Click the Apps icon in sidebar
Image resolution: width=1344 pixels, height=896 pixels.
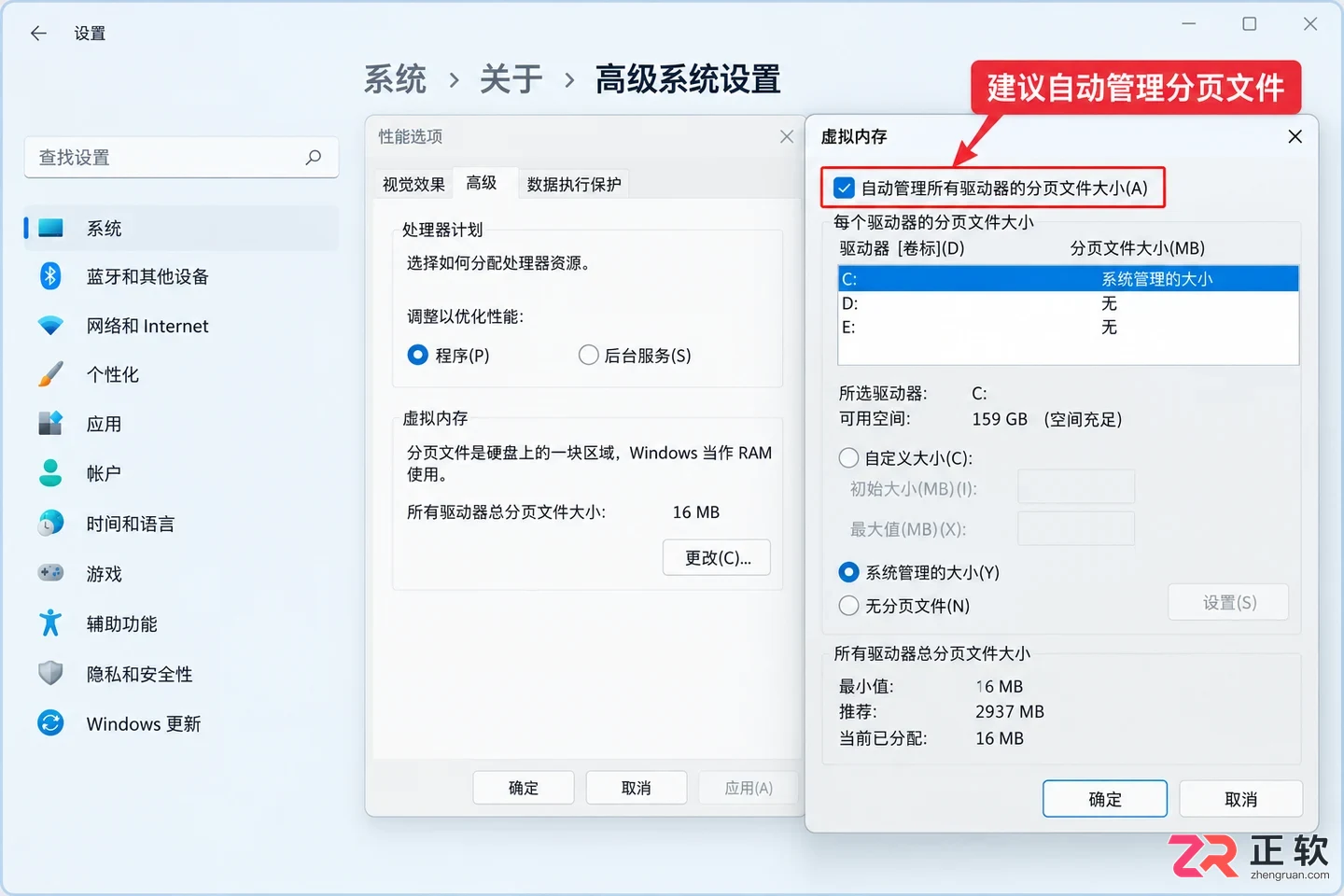pyautogui.click(x=50, y=424)
